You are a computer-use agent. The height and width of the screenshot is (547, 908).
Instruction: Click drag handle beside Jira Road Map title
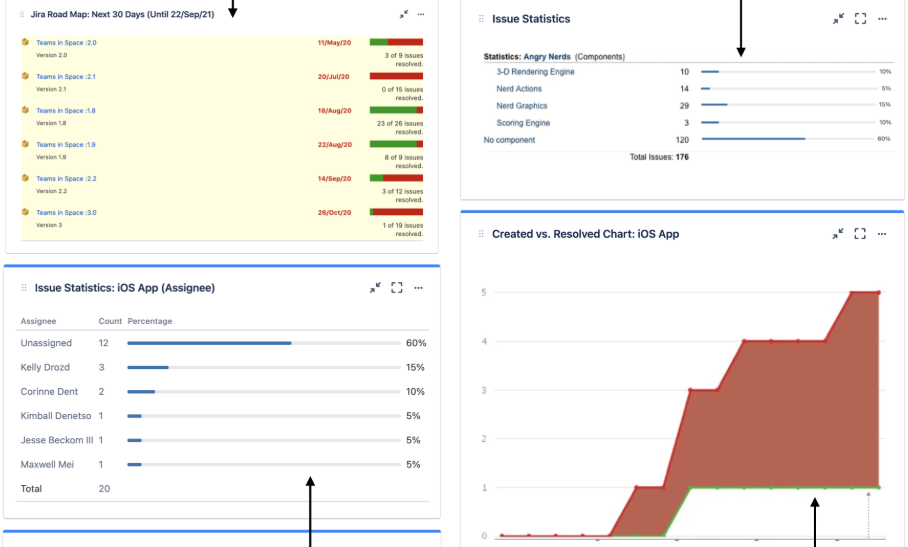tap(23, 15)
